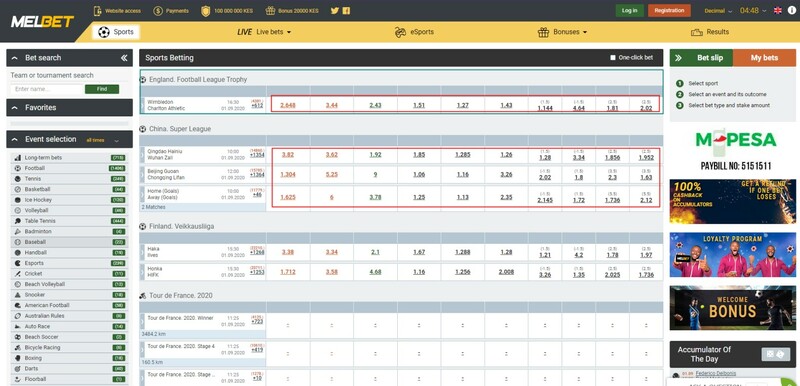
Task: Click the Registration button
Action: [x=669, y=10]
